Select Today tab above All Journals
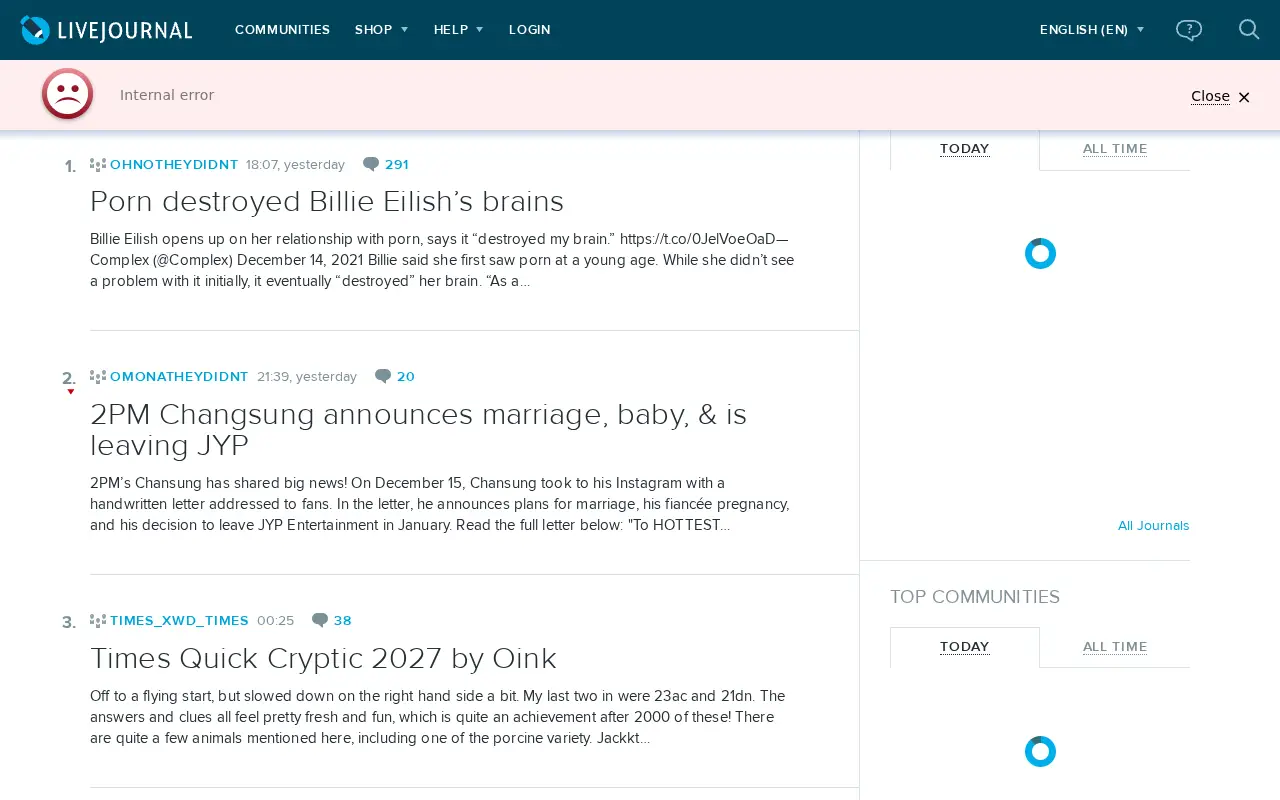1280x800 pixels. point(965,149)
